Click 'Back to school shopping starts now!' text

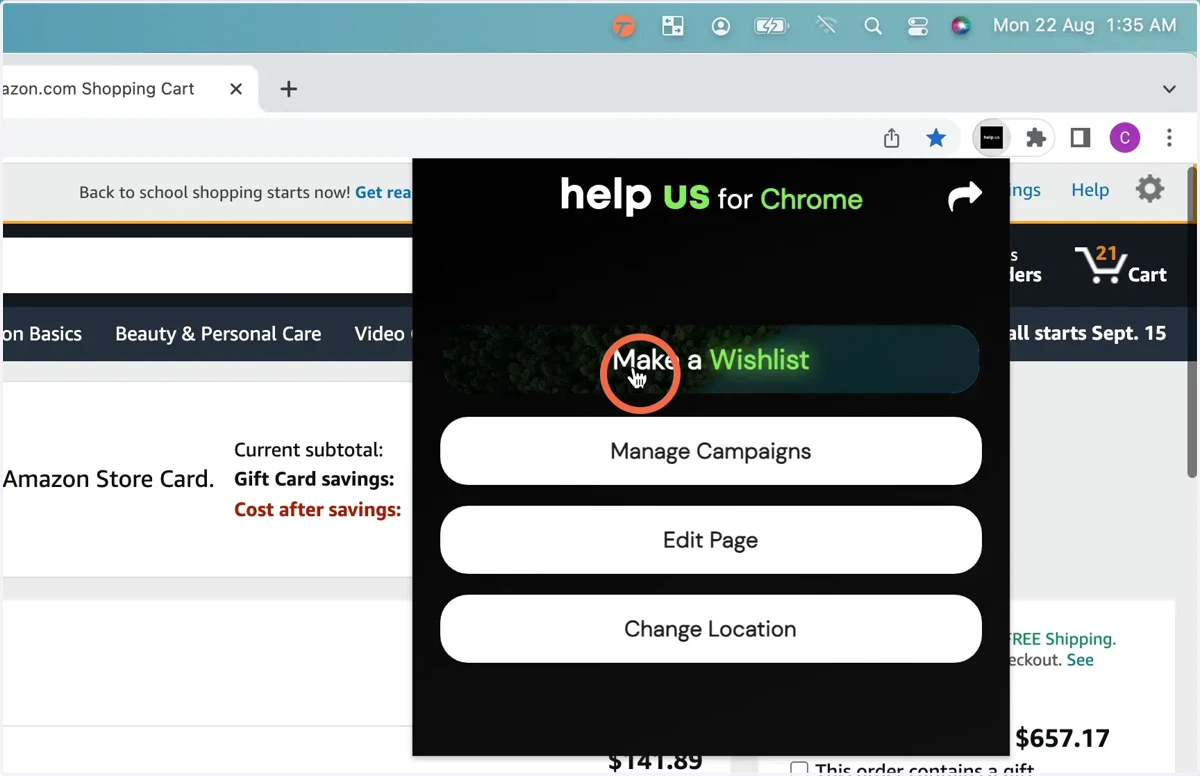(215, 192)
